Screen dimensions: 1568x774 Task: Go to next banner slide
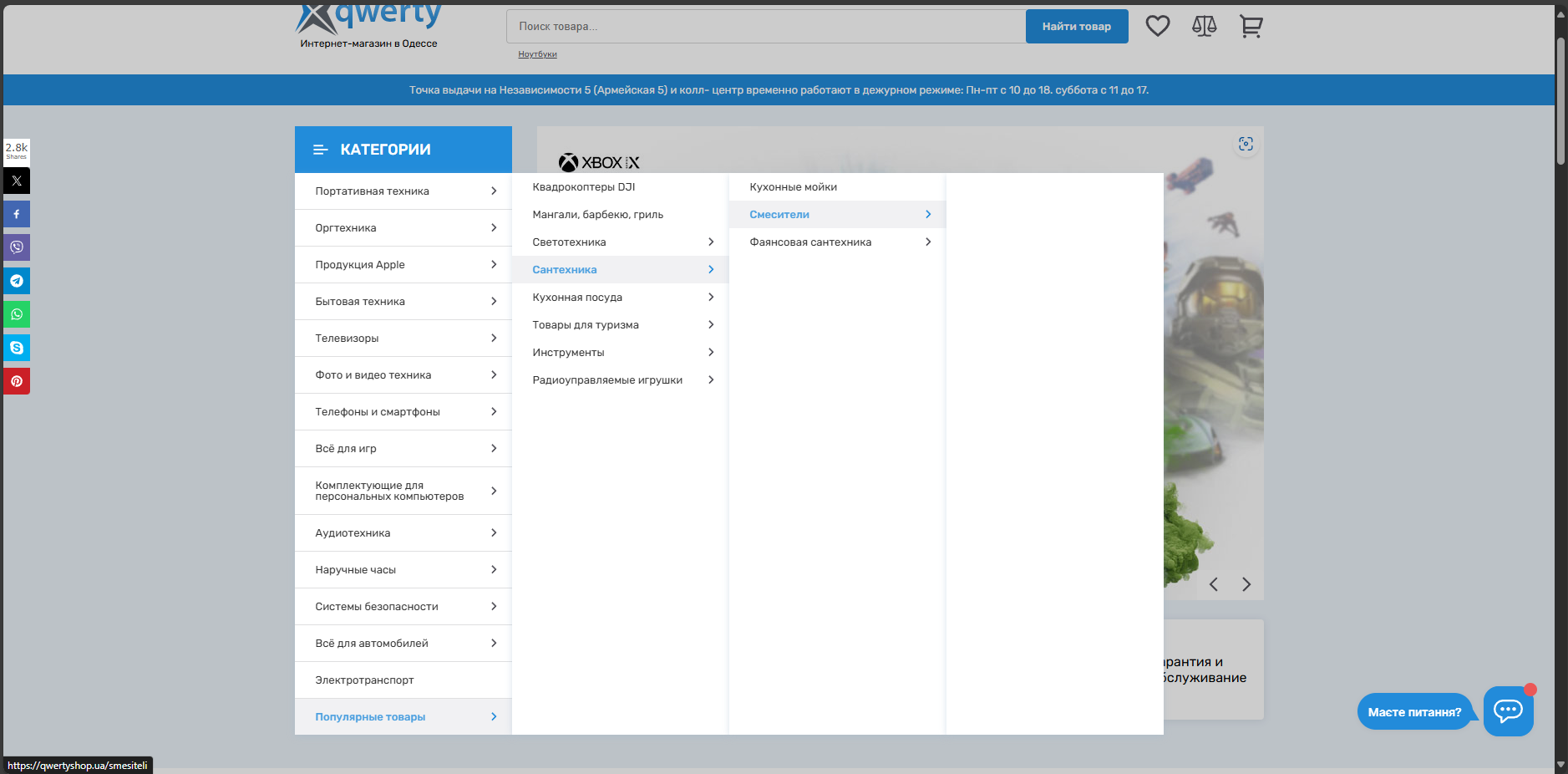(1246, 584)
